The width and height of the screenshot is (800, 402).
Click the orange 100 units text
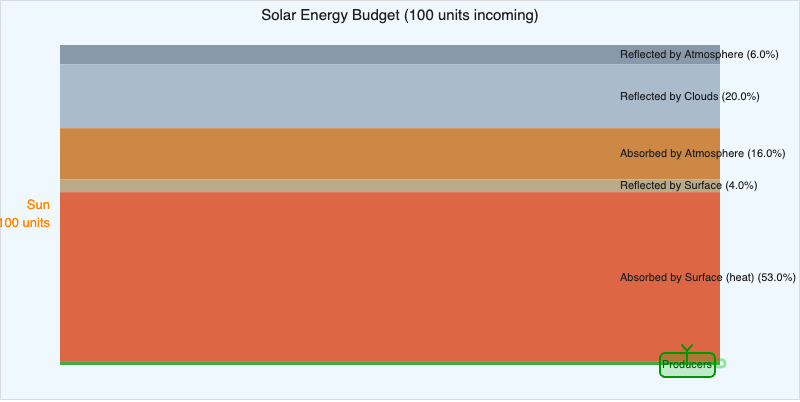26,223
